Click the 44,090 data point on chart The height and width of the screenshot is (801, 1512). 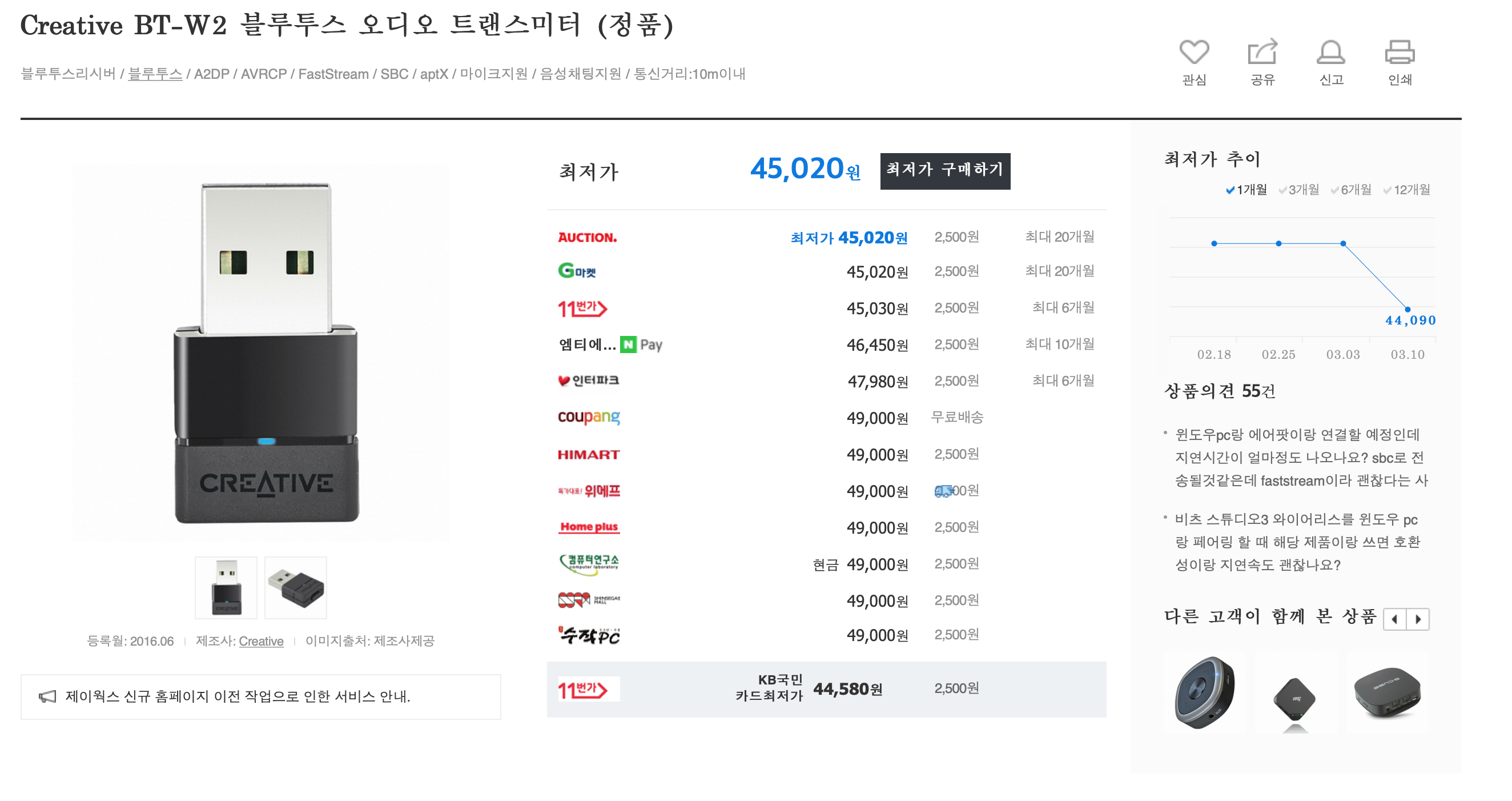(1407, 309)
